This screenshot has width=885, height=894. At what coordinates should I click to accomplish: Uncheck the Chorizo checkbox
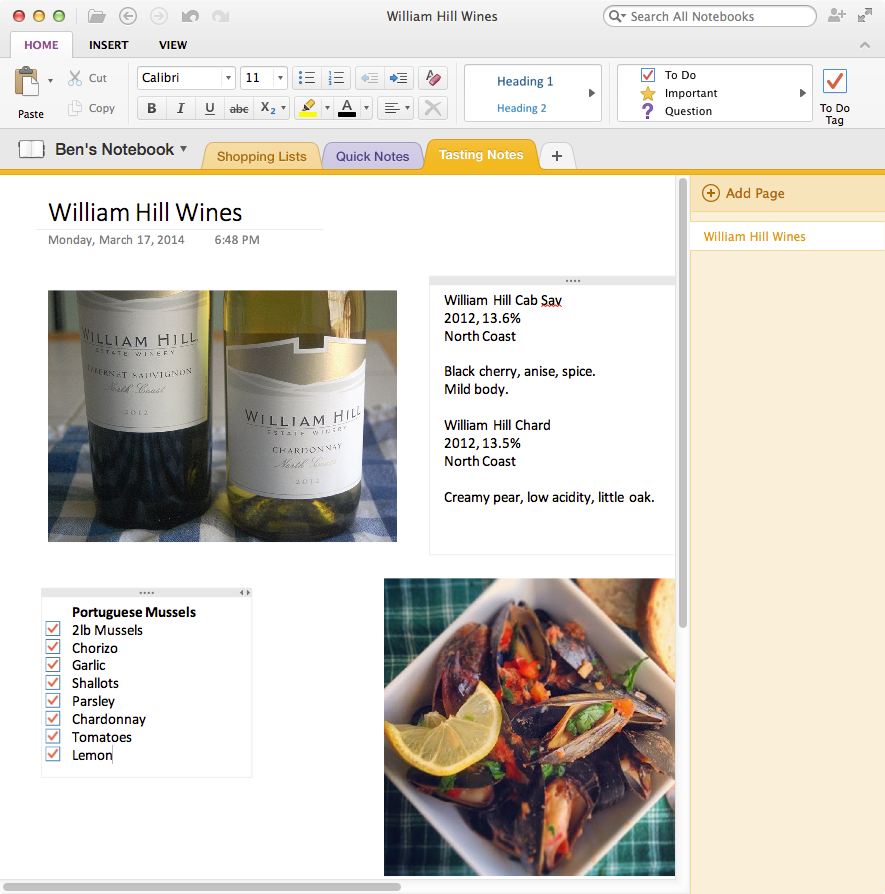tap(52, 647)
